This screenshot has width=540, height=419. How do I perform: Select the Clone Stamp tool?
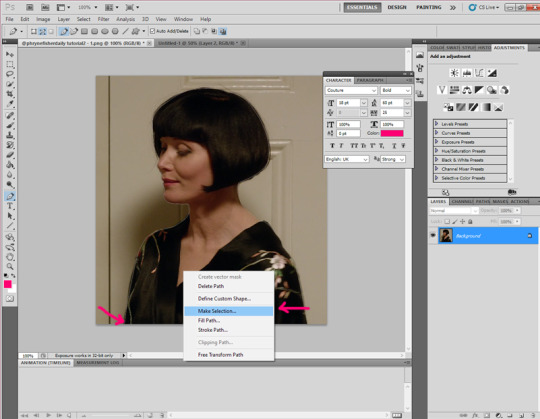pos(10,135)
